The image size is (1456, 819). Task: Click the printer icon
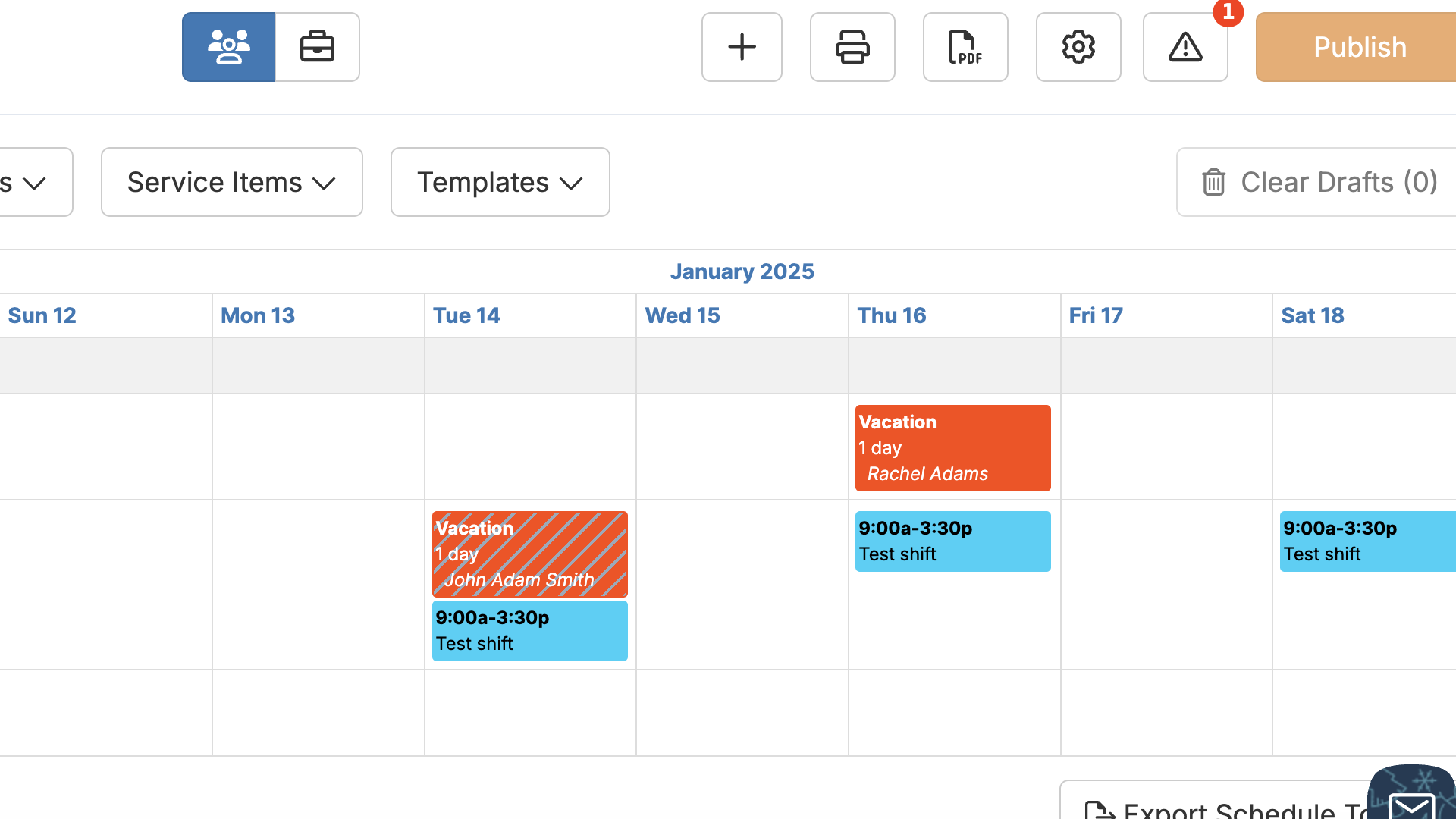pyautogui.click(x=852, y=47)
